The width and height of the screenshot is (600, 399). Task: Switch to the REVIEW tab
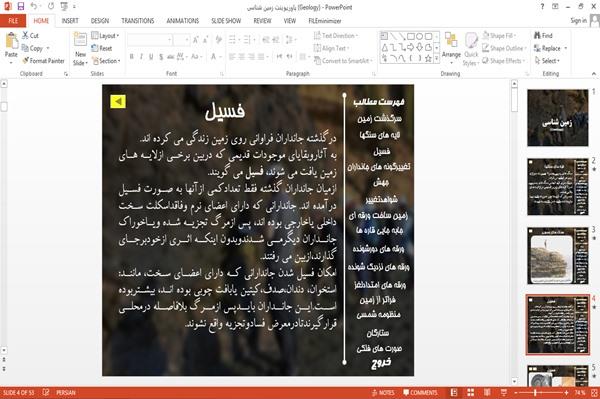coord(262,21)
